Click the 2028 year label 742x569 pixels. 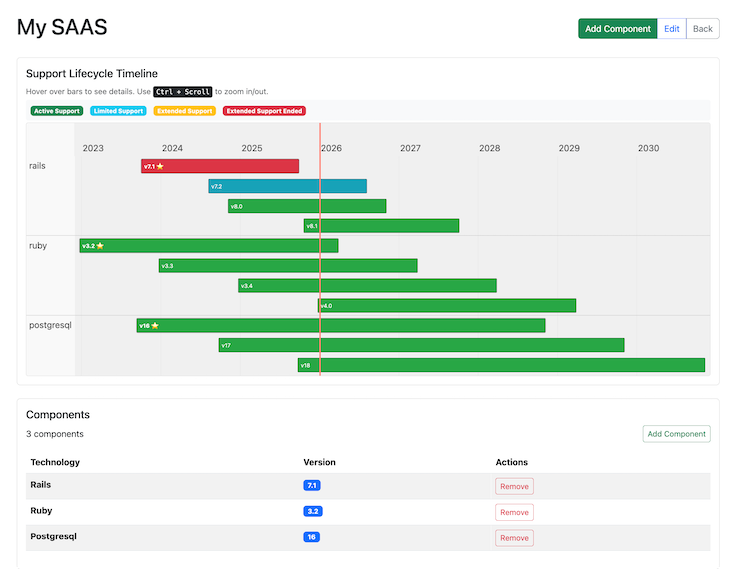pos(490,148)
